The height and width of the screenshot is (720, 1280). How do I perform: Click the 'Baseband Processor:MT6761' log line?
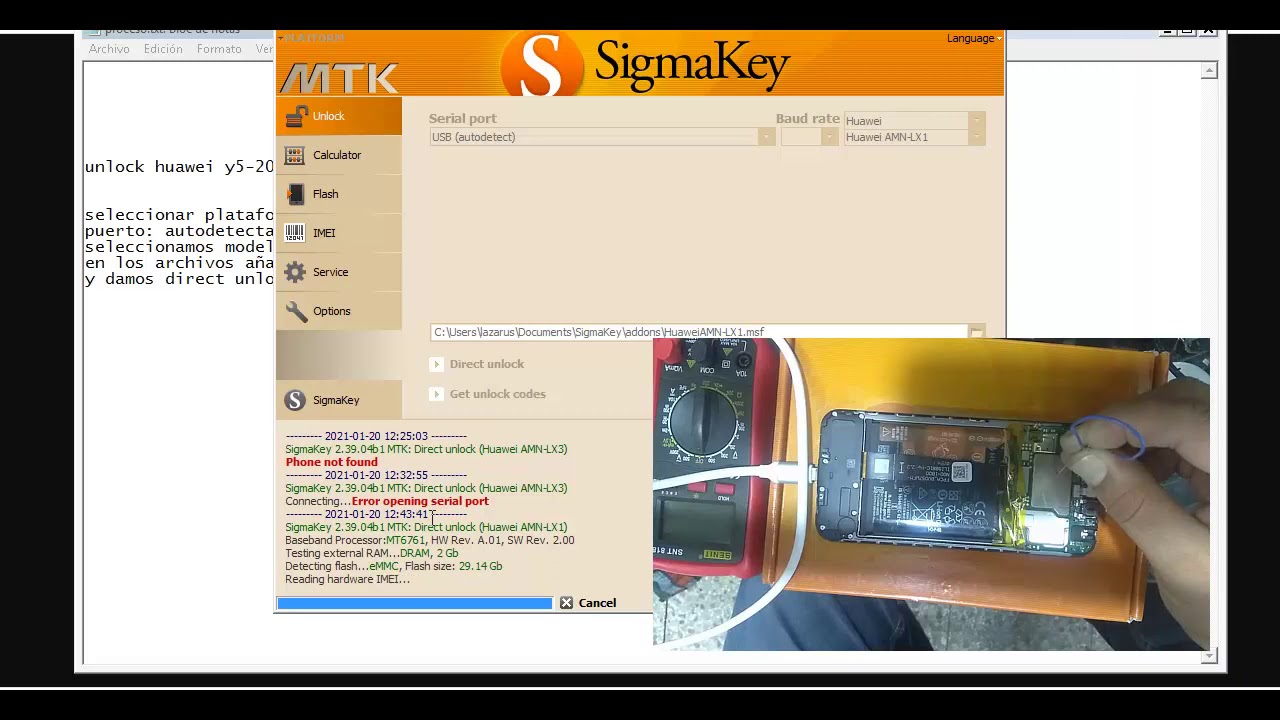429,540
